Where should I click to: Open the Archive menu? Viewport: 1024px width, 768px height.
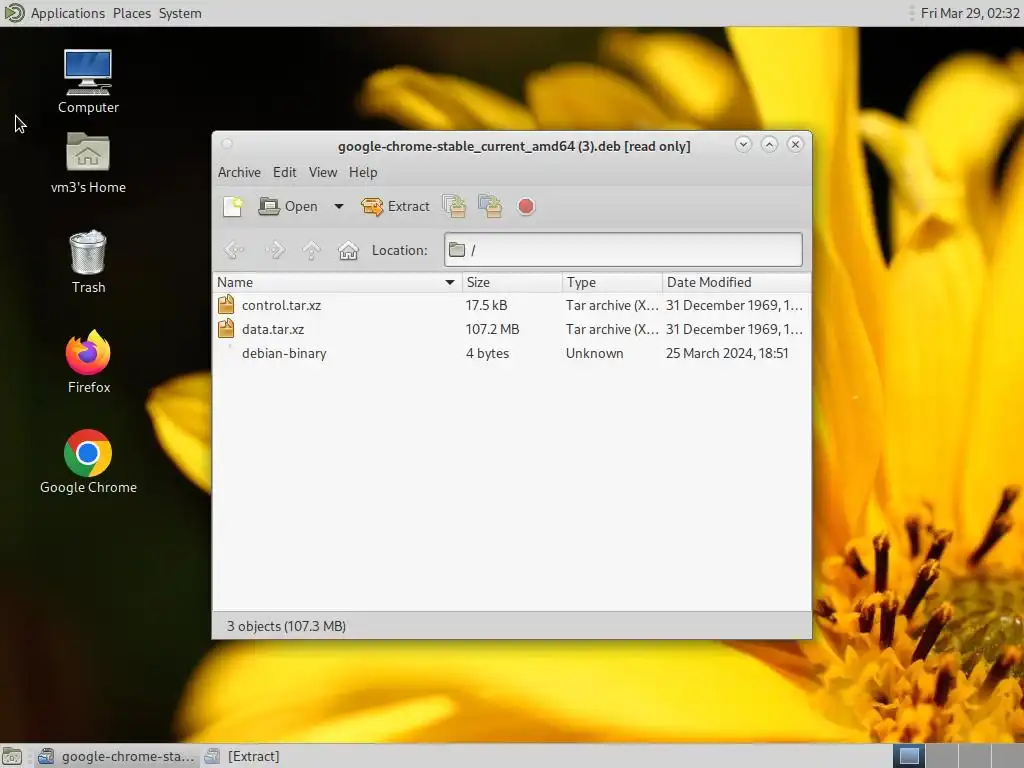coord(239,172)
